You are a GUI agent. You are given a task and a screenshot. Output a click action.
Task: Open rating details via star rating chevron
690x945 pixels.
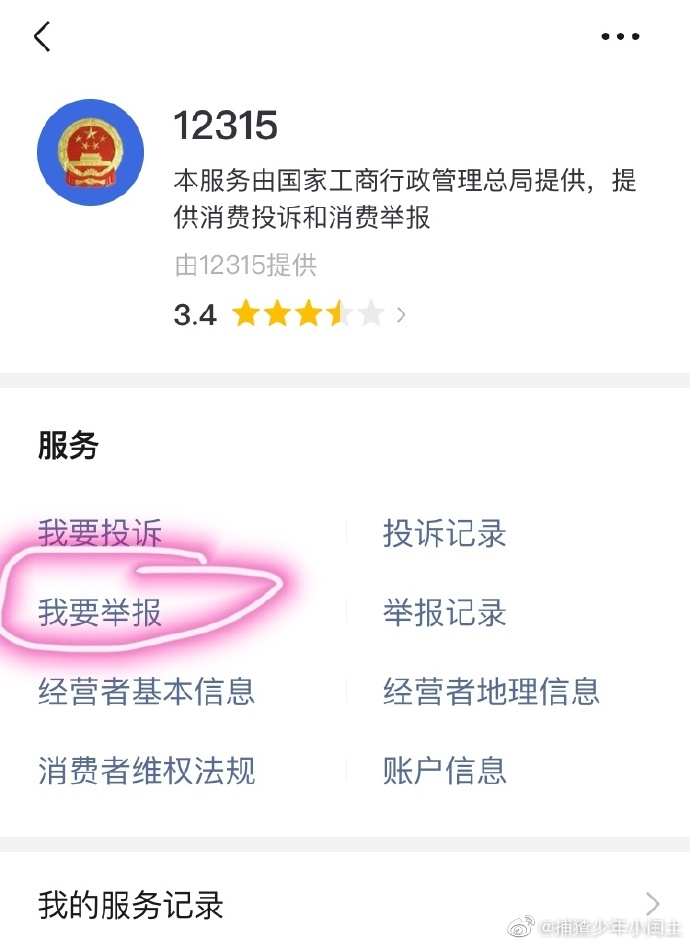(x=401, y=314)
